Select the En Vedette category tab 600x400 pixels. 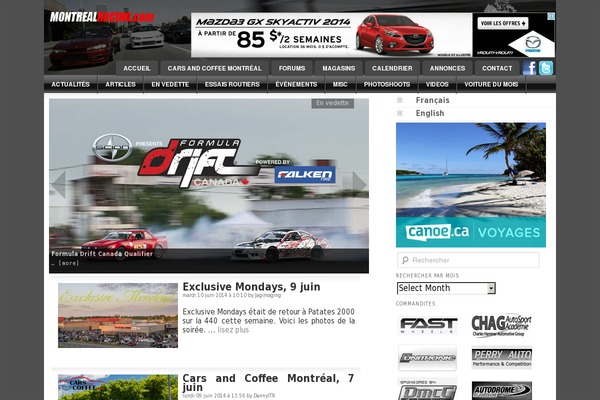tap(170, 84)
